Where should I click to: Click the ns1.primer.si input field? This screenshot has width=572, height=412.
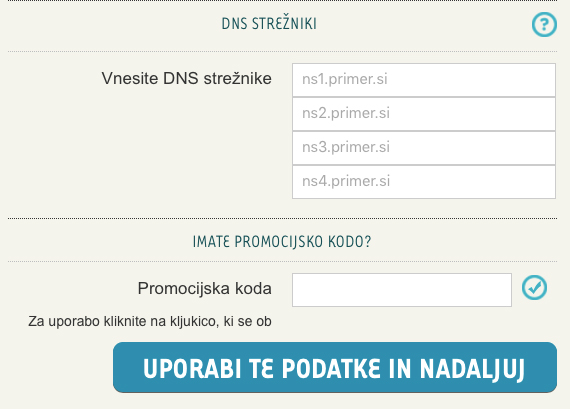point(424,80)
